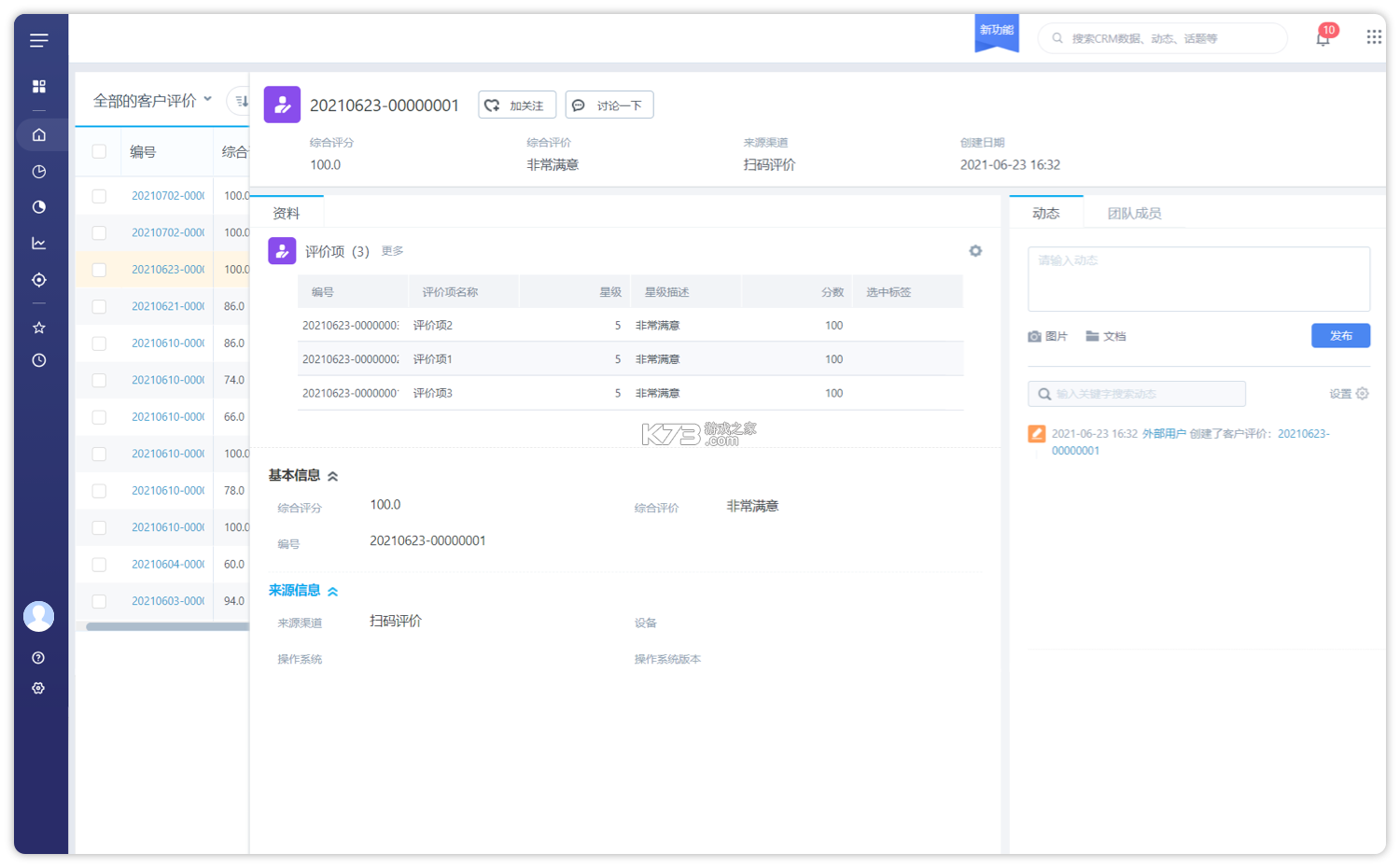This screenshot has width=1400, height=868.
Task: Open the 20210603-000 record in list
Action: click(x=168, y=601)
